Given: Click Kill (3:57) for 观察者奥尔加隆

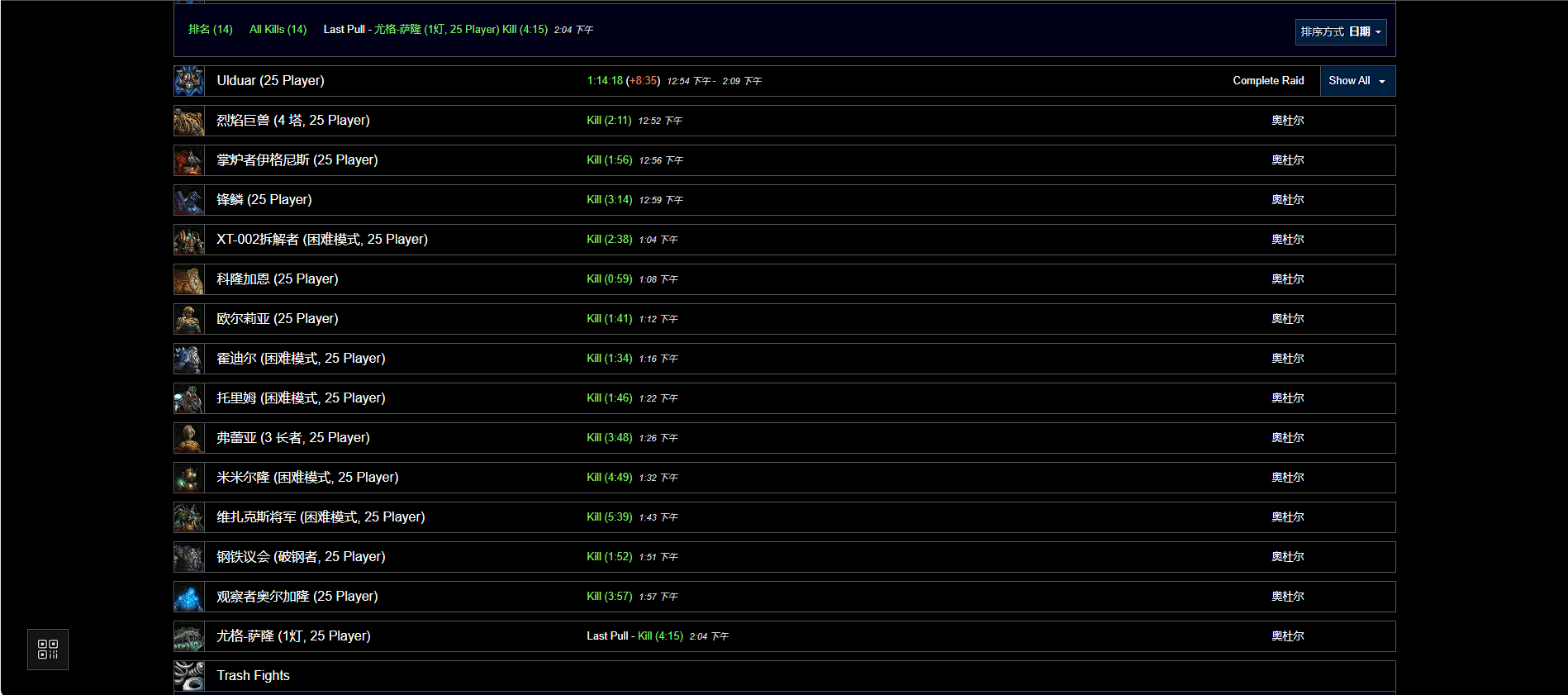Looking at the screenshot, I should pyautogui.click(x=609, y=597).
